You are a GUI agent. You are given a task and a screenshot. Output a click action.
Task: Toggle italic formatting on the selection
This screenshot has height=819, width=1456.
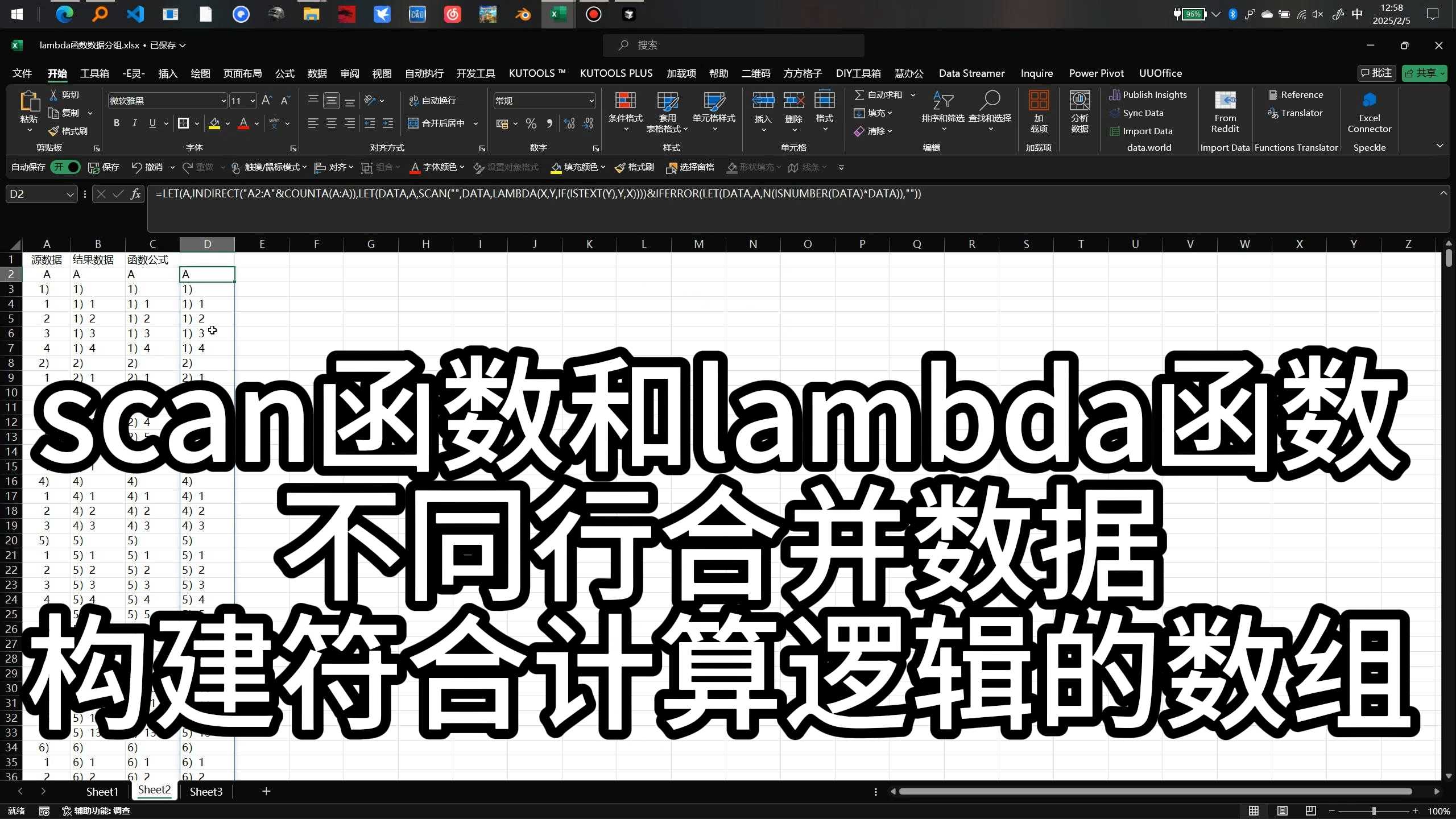coord(135,123)
